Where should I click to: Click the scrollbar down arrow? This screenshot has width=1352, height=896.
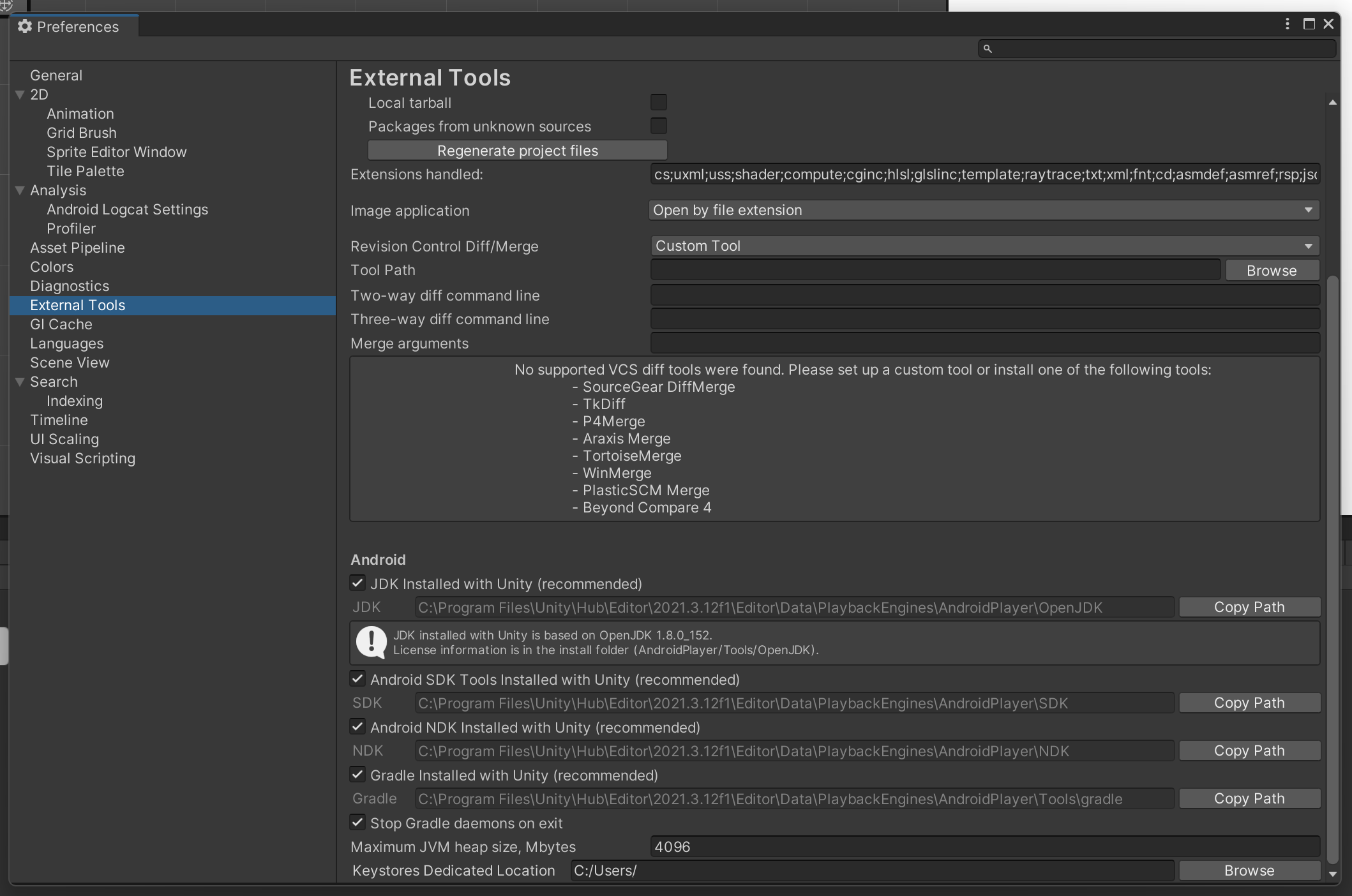coord(1332,874)
